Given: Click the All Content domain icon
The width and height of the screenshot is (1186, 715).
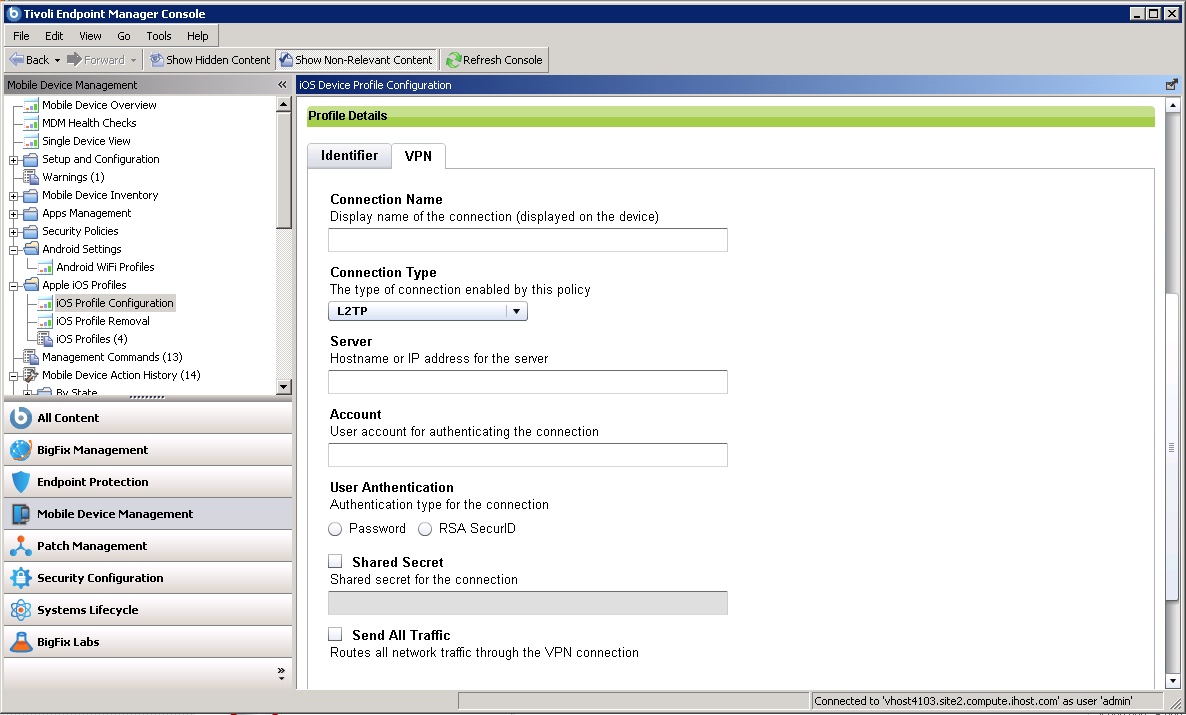Looking at the screenshot, I should [20, 418].
